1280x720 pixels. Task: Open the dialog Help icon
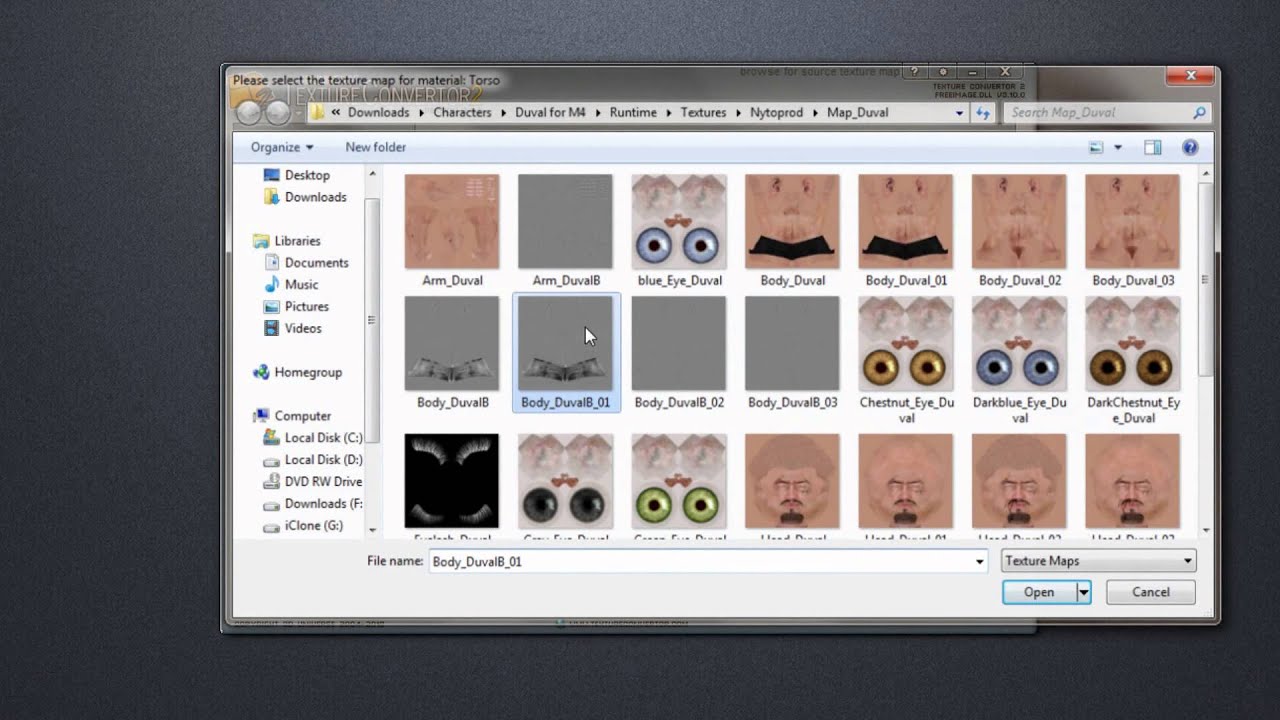click(x=1190, y=147)
